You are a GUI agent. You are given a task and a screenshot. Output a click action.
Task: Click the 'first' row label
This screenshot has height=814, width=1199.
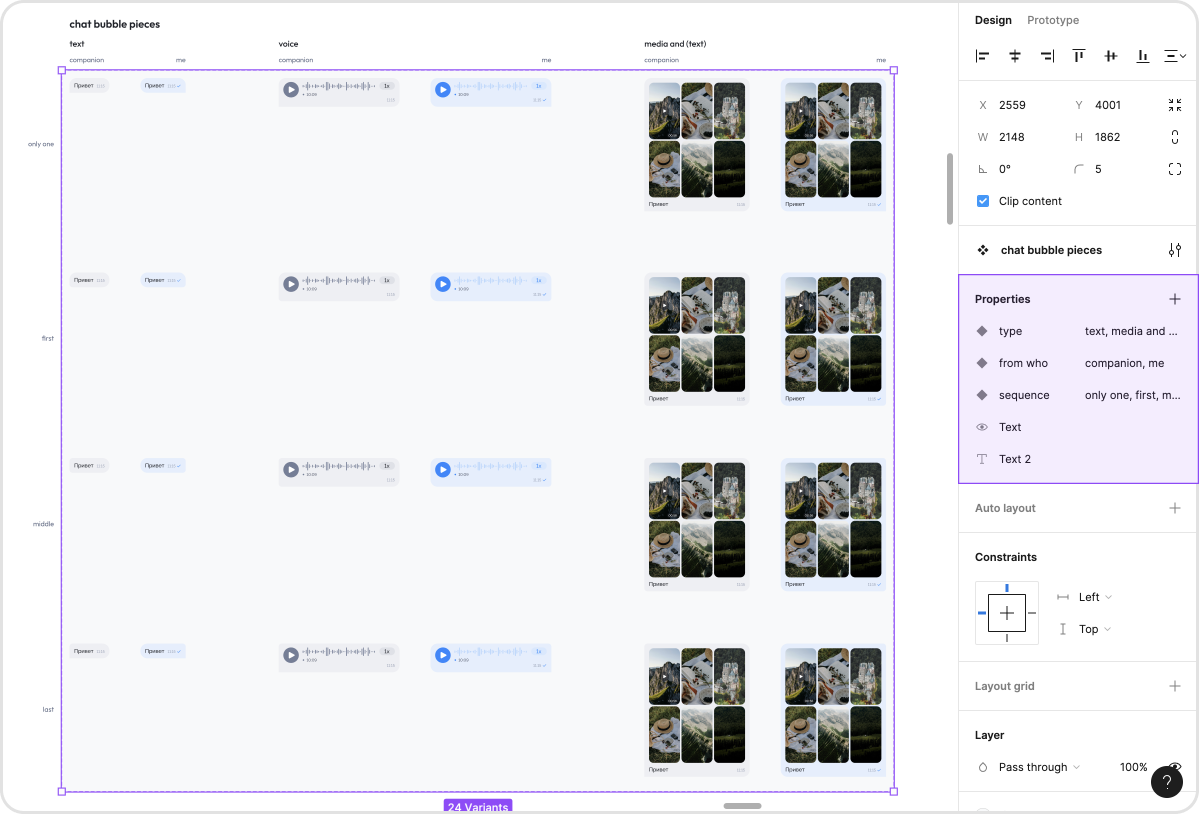point(48,339)
